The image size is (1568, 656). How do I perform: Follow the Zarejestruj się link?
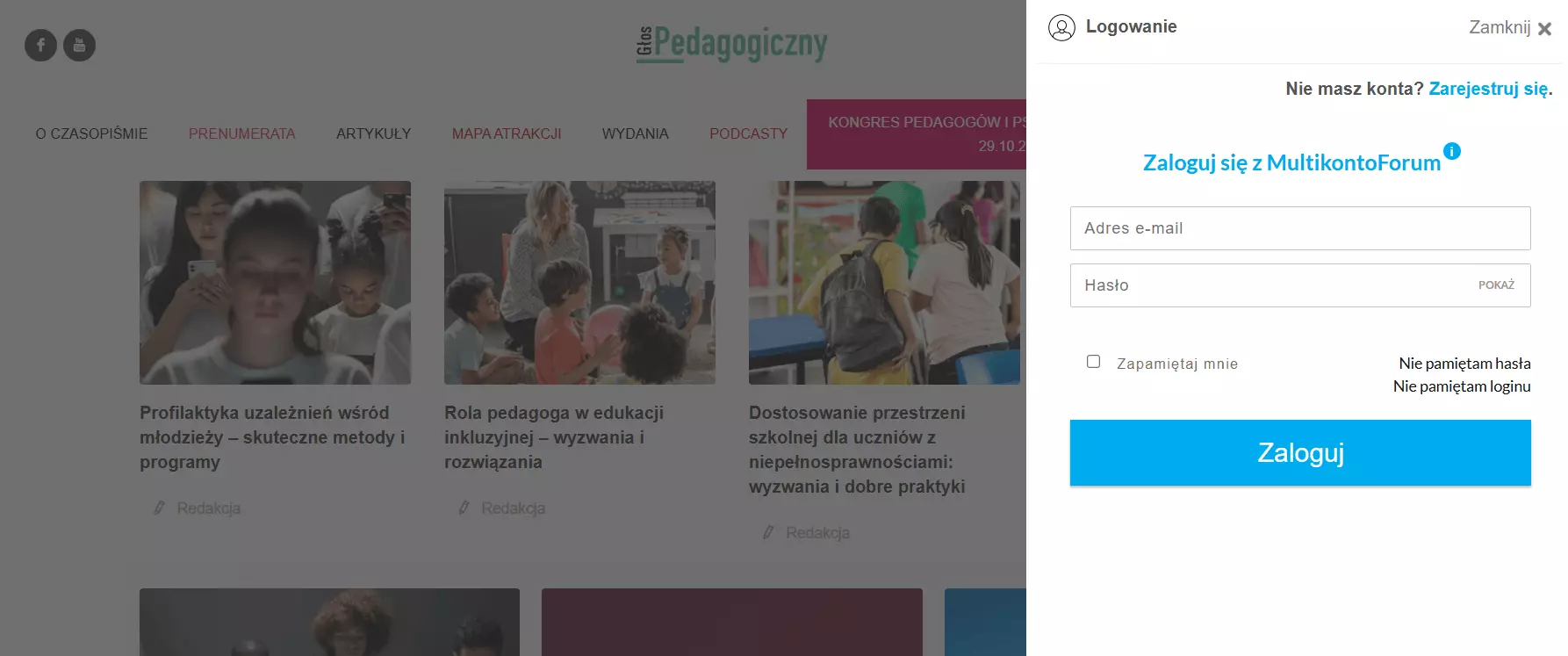[x=1490, y=89]
